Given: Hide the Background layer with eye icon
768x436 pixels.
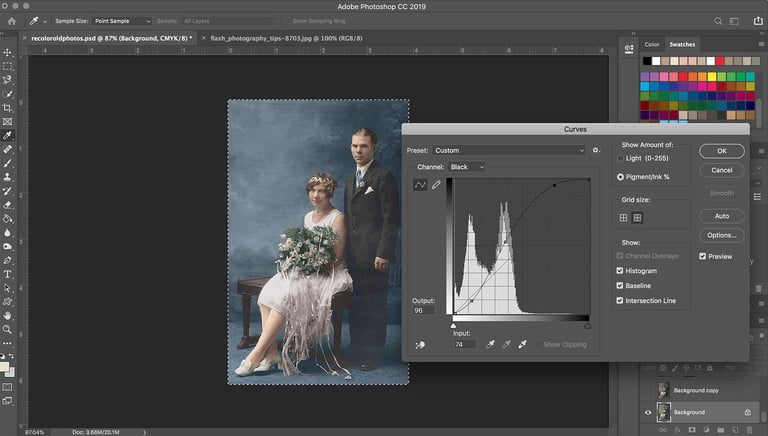Looking at the screenshot, I should tap(647, 412).
